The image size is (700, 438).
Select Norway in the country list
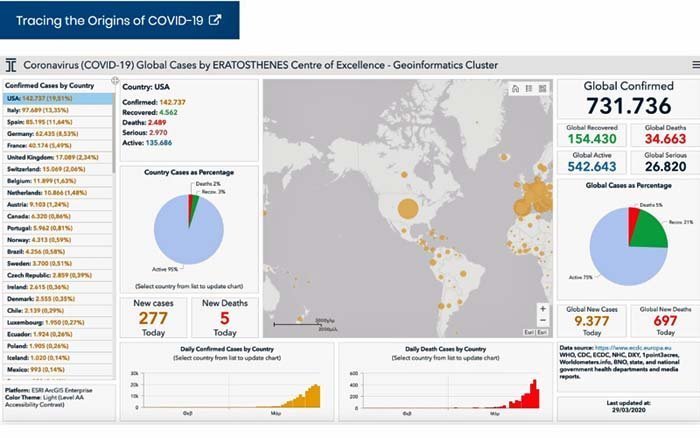point(58,240)
